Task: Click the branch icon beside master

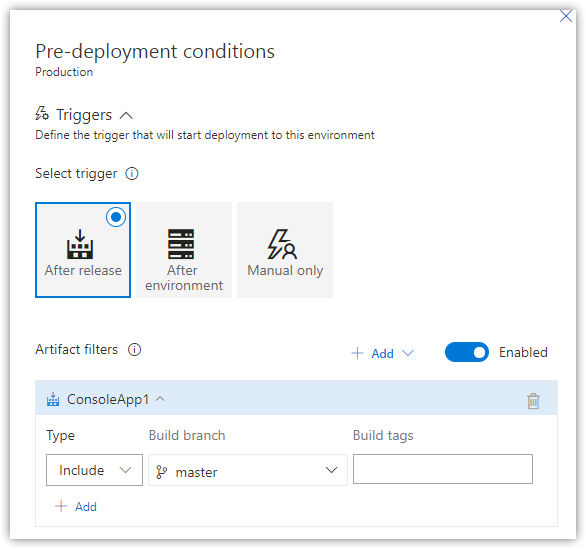Action: click(161, 472)
